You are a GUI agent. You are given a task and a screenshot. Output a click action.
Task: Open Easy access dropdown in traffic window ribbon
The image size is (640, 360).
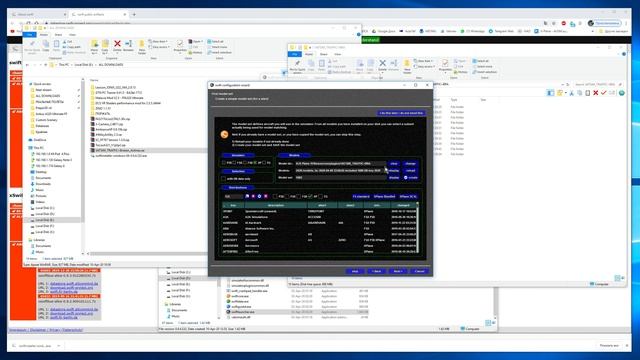(x=424, y=66)
